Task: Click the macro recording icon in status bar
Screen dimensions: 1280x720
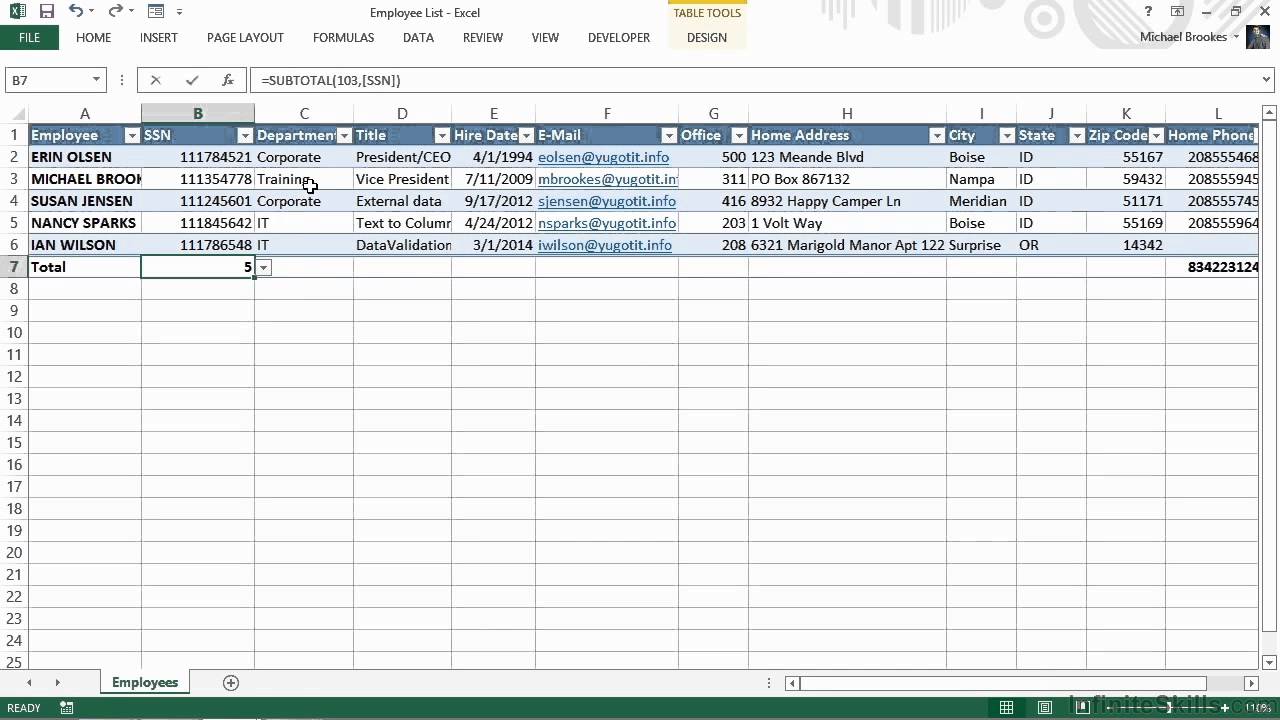Action: tap(66, 708)
